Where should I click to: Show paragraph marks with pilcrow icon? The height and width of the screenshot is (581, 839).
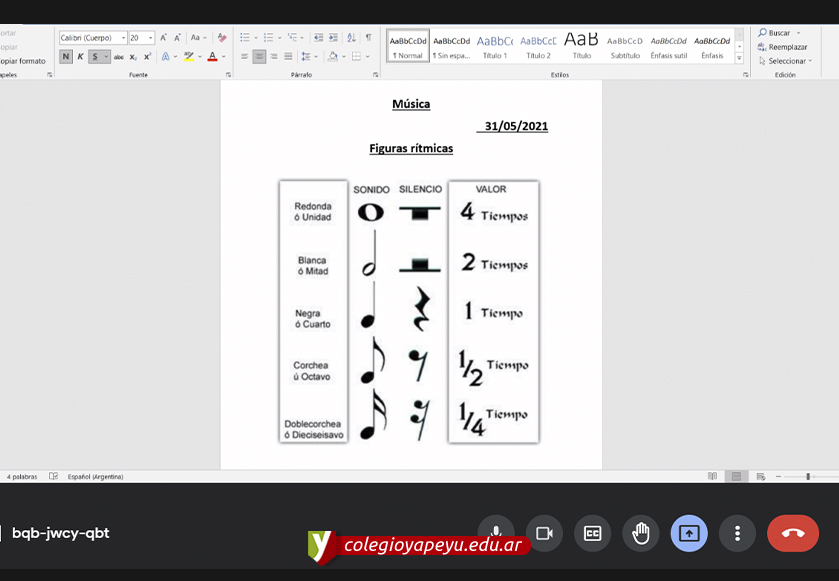(x=368, y=38)
